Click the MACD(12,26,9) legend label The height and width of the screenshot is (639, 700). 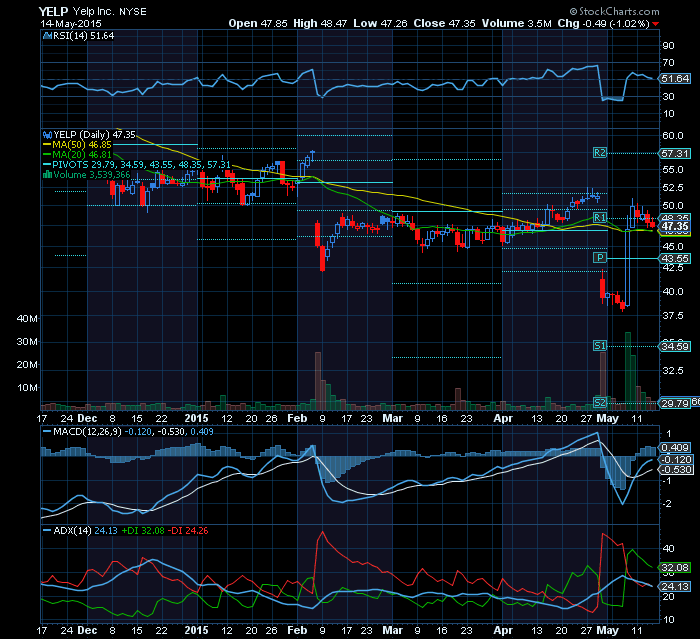pos(88,432)
